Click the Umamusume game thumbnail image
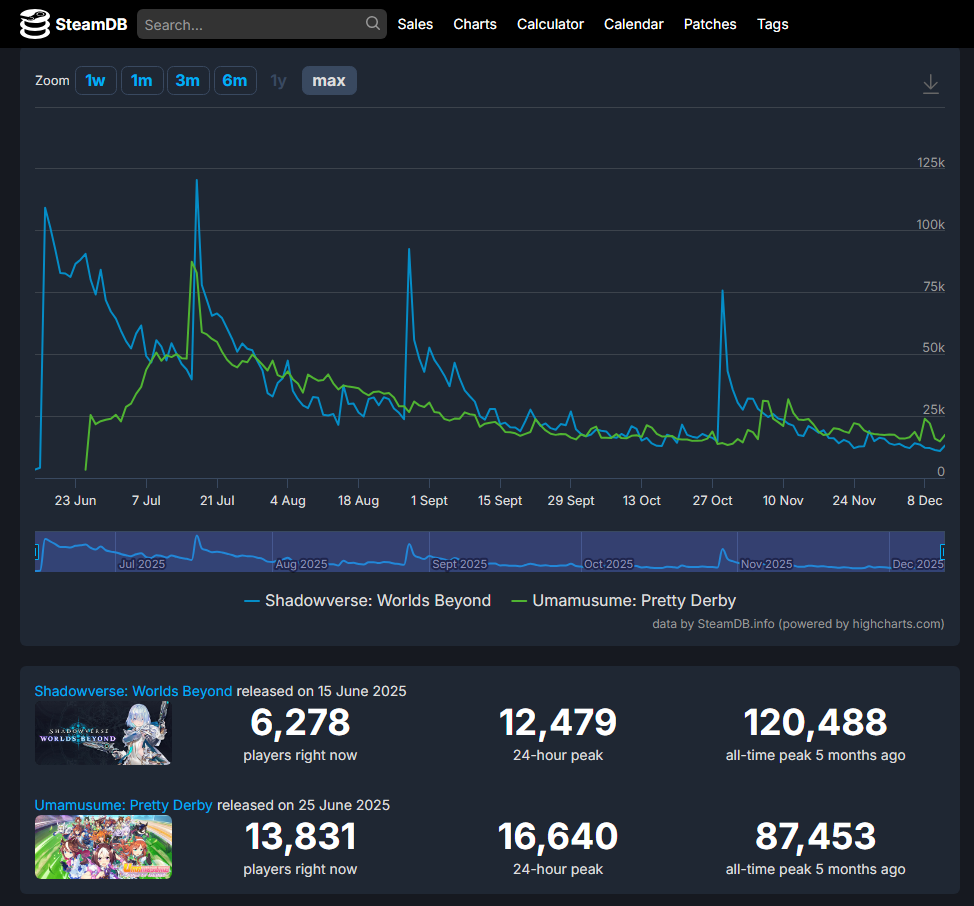Screen dimensions: 974x906 (103, 847)
